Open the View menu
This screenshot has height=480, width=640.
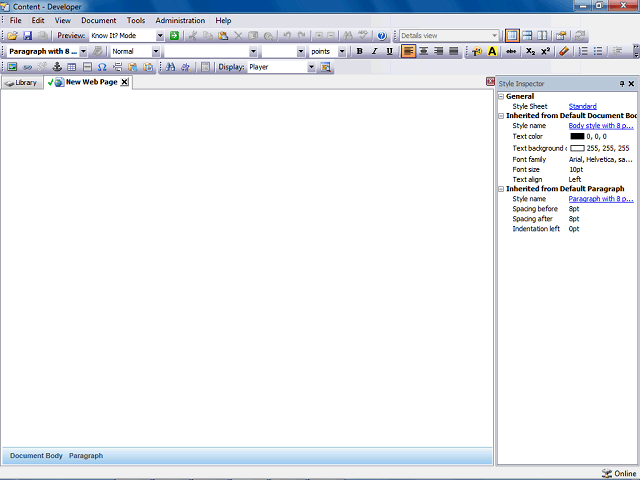pos(62,20)
